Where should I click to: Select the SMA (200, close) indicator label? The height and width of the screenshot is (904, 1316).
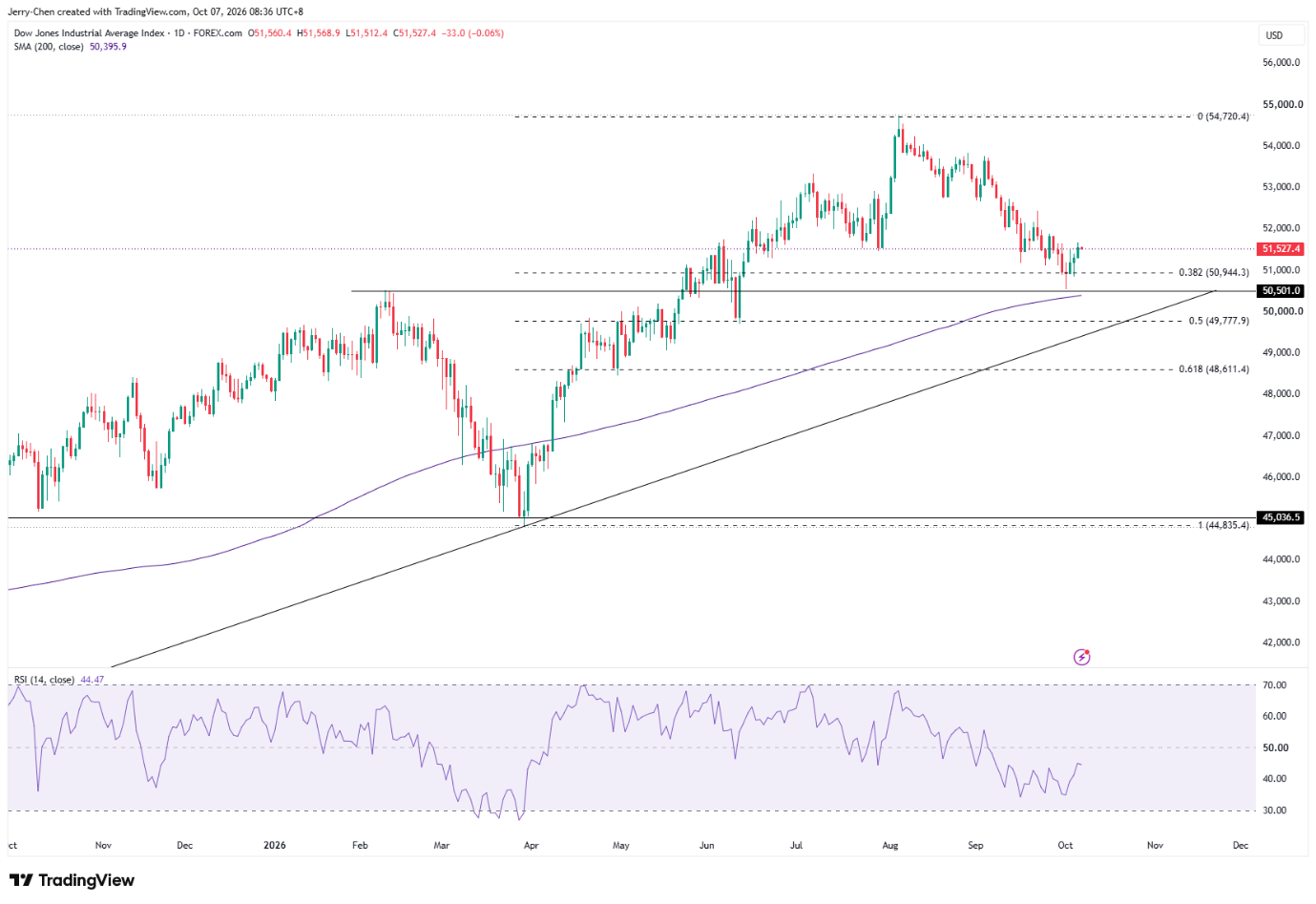(x=50, y=47)
